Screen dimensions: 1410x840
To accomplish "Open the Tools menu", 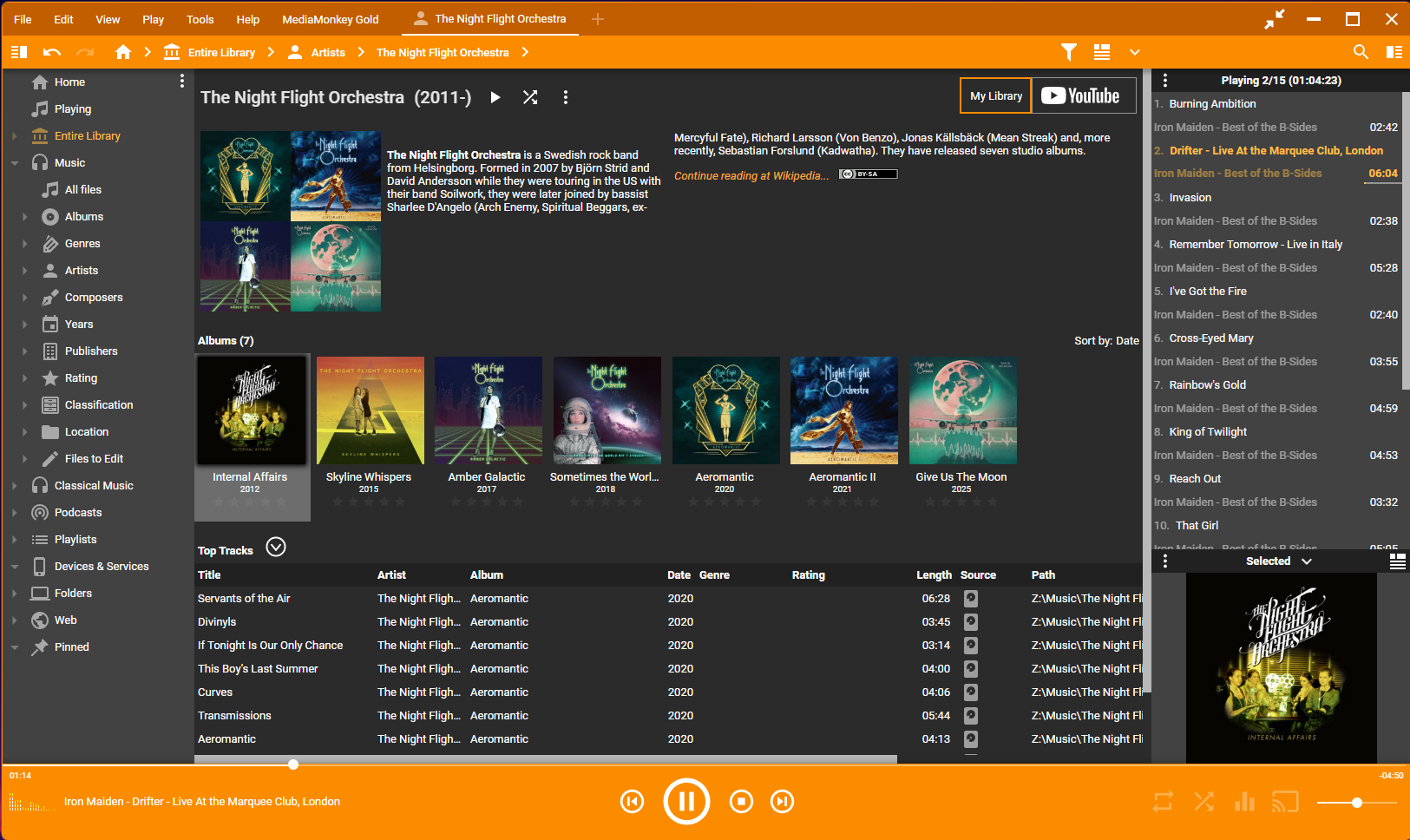I will 200,19.
